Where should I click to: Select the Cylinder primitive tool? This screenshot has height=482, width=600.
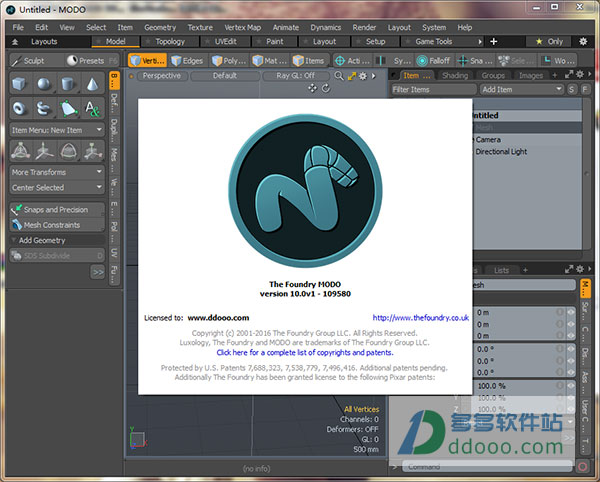67,84
